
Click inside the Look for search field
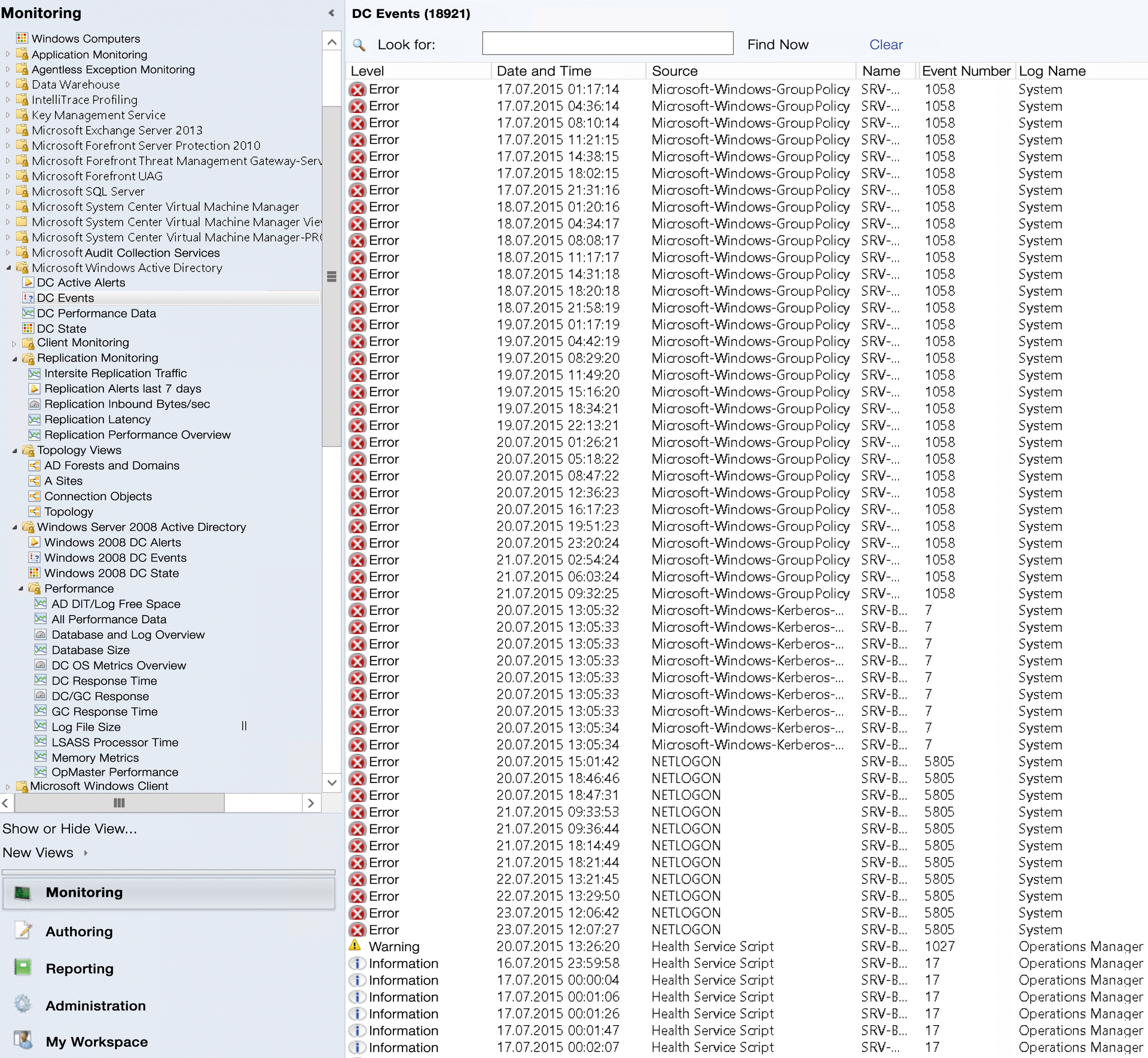[x=607, y=43]
